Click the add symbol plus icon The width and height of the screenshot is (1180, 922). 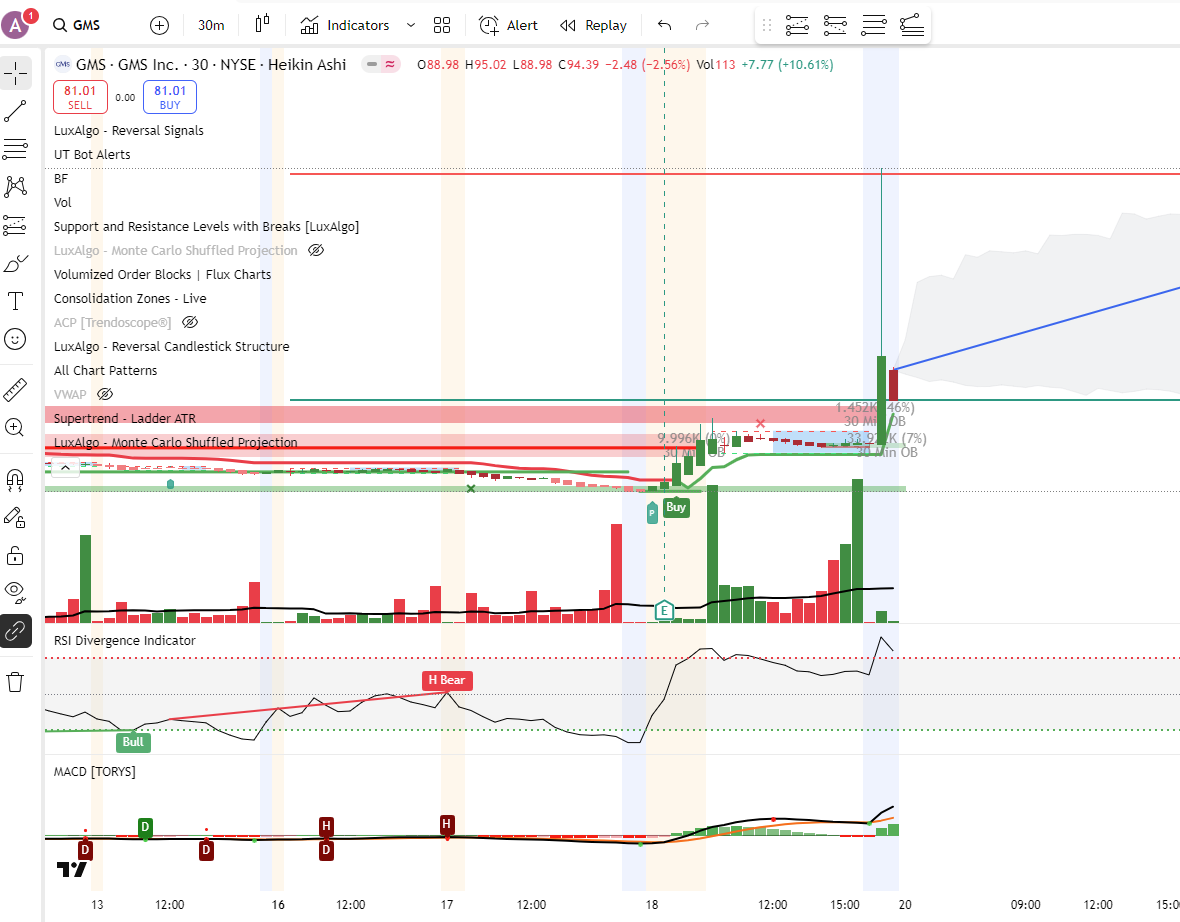point(159,25)
